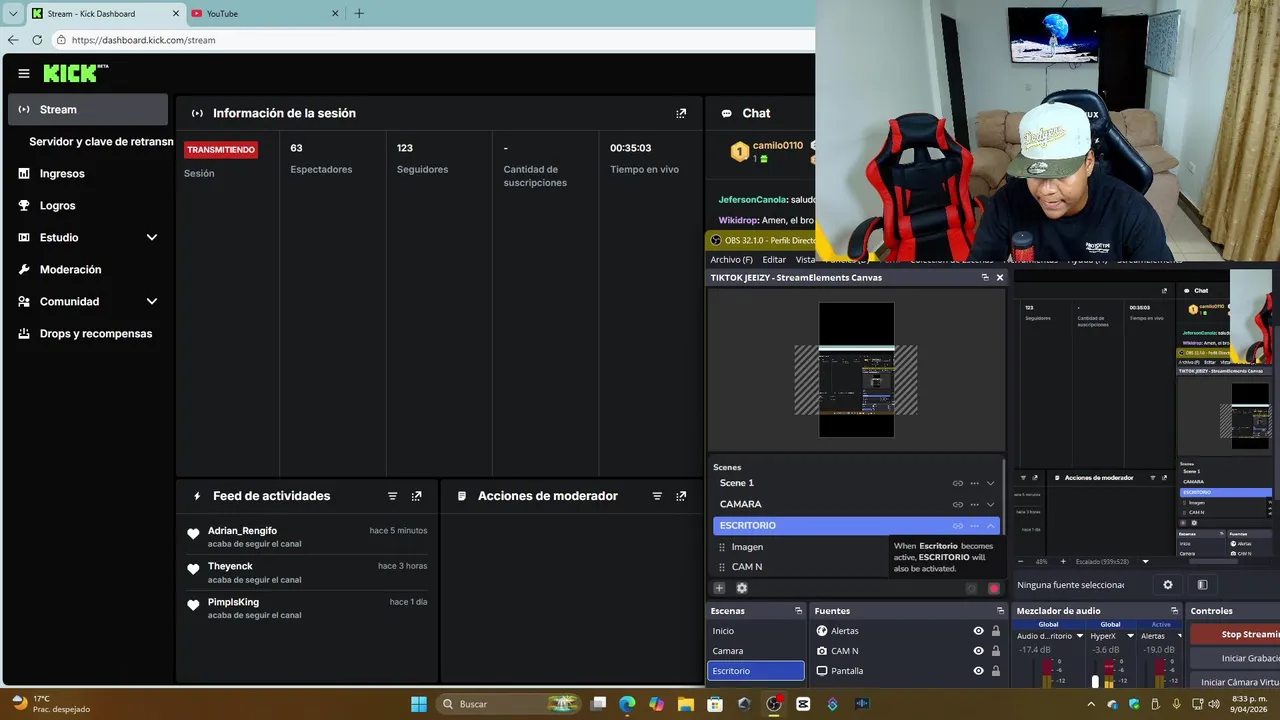Pop out the Información de la sesión panel

(681, 113)
